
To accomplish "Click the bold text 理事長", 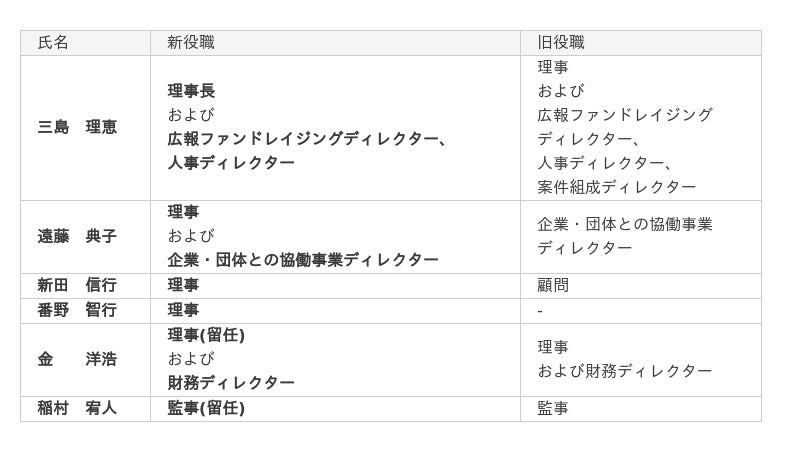I will pyautogui.click(x=191, y=91).
